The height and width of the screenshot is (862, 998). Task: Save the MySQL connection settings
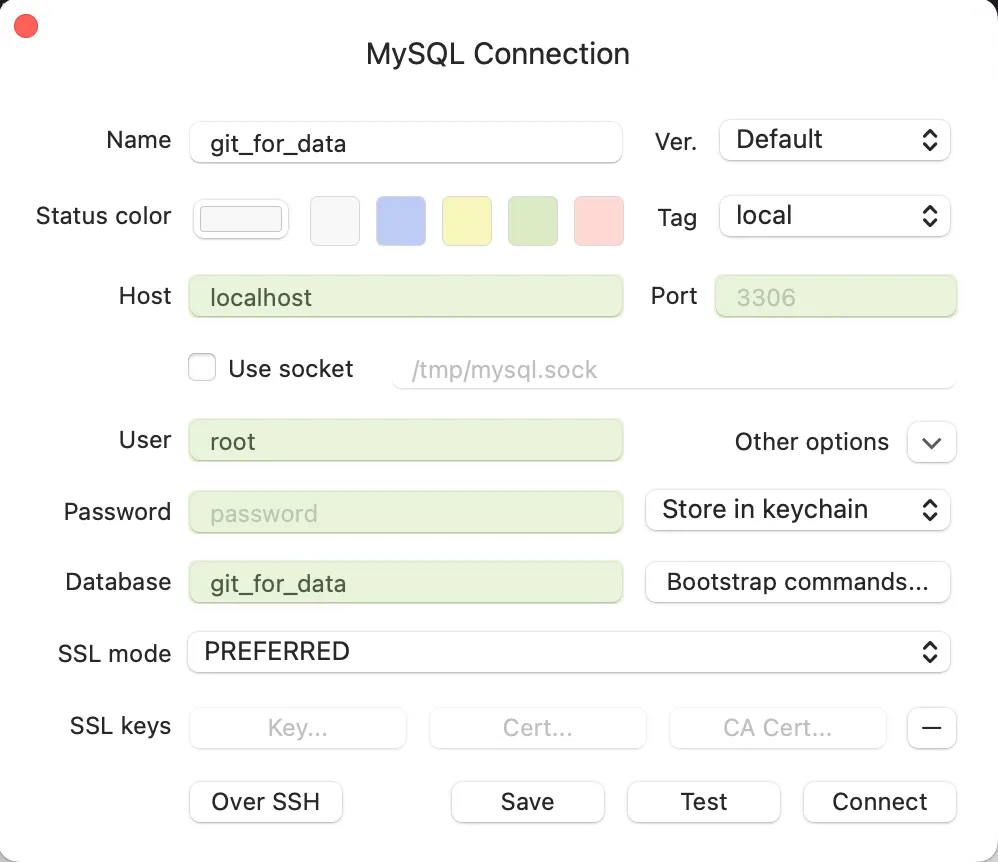point(527,801)
